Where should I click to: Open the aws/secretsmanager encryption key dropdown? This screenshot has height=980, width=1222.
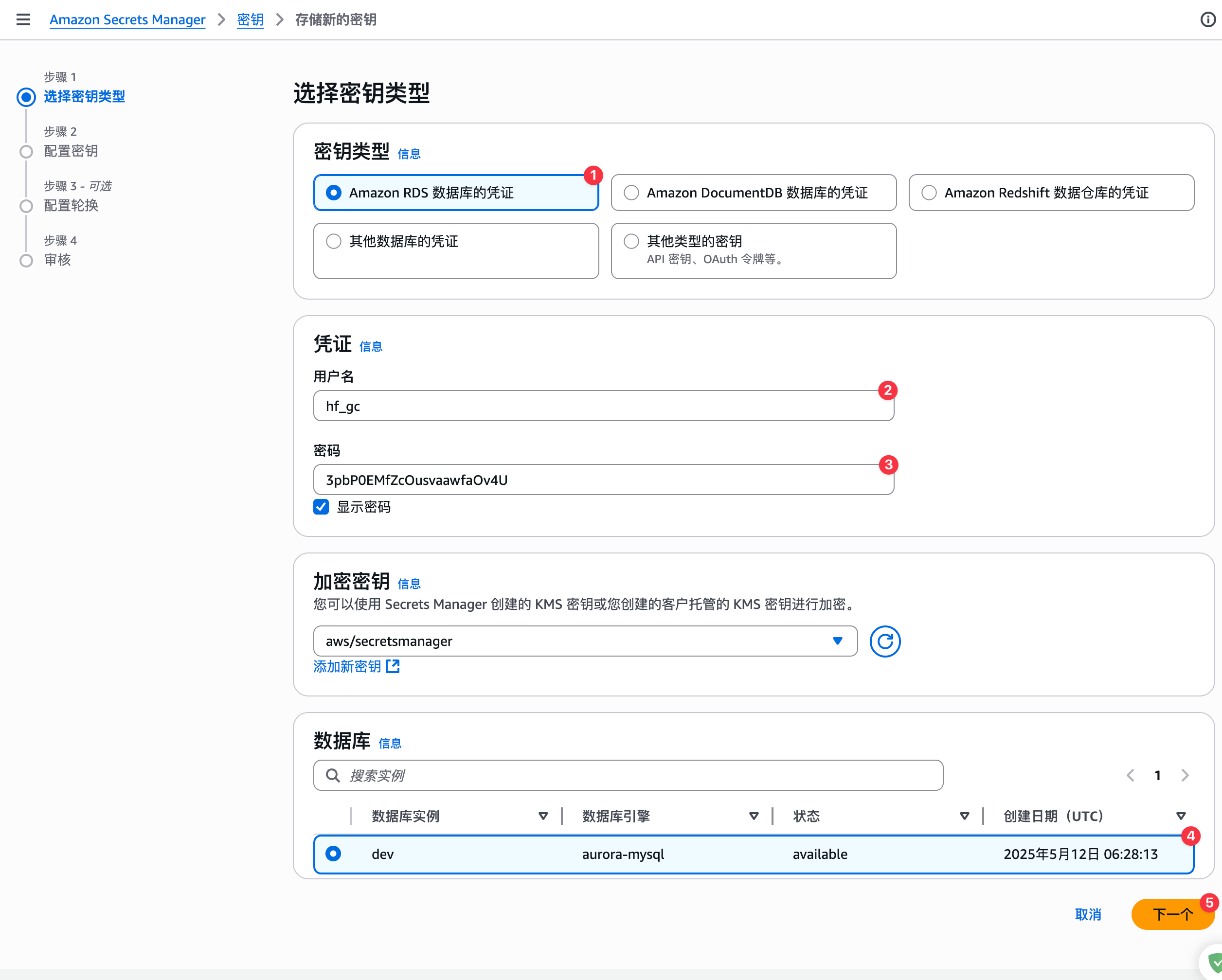click(x=584, y=641)
